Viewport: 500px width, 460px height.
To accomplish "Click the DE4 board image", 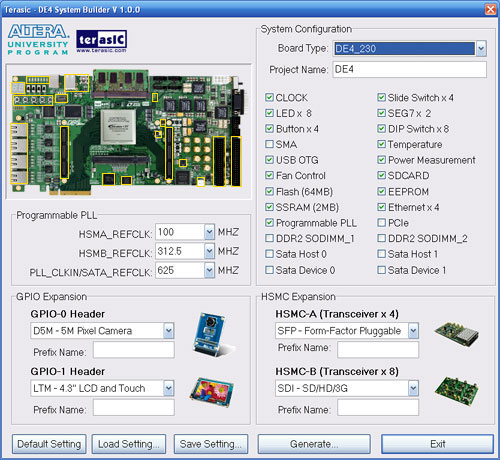I will [x=128, y=132].
